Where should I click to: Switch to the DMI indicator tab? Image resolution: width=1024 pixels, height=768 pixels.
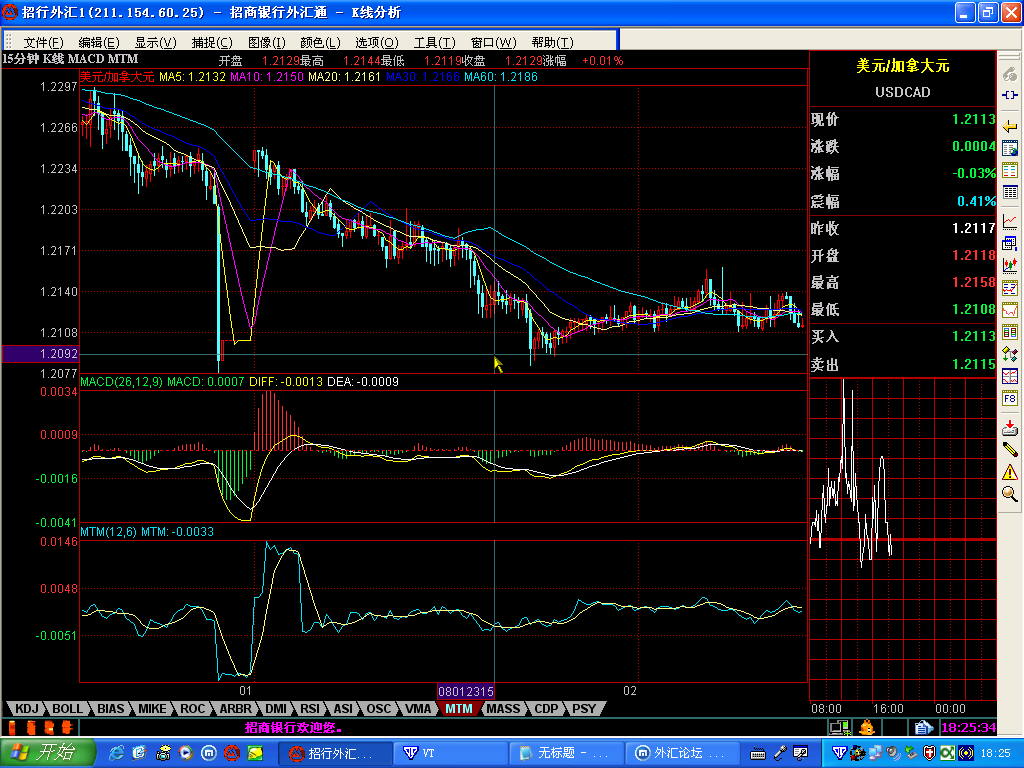click(276, 709)
